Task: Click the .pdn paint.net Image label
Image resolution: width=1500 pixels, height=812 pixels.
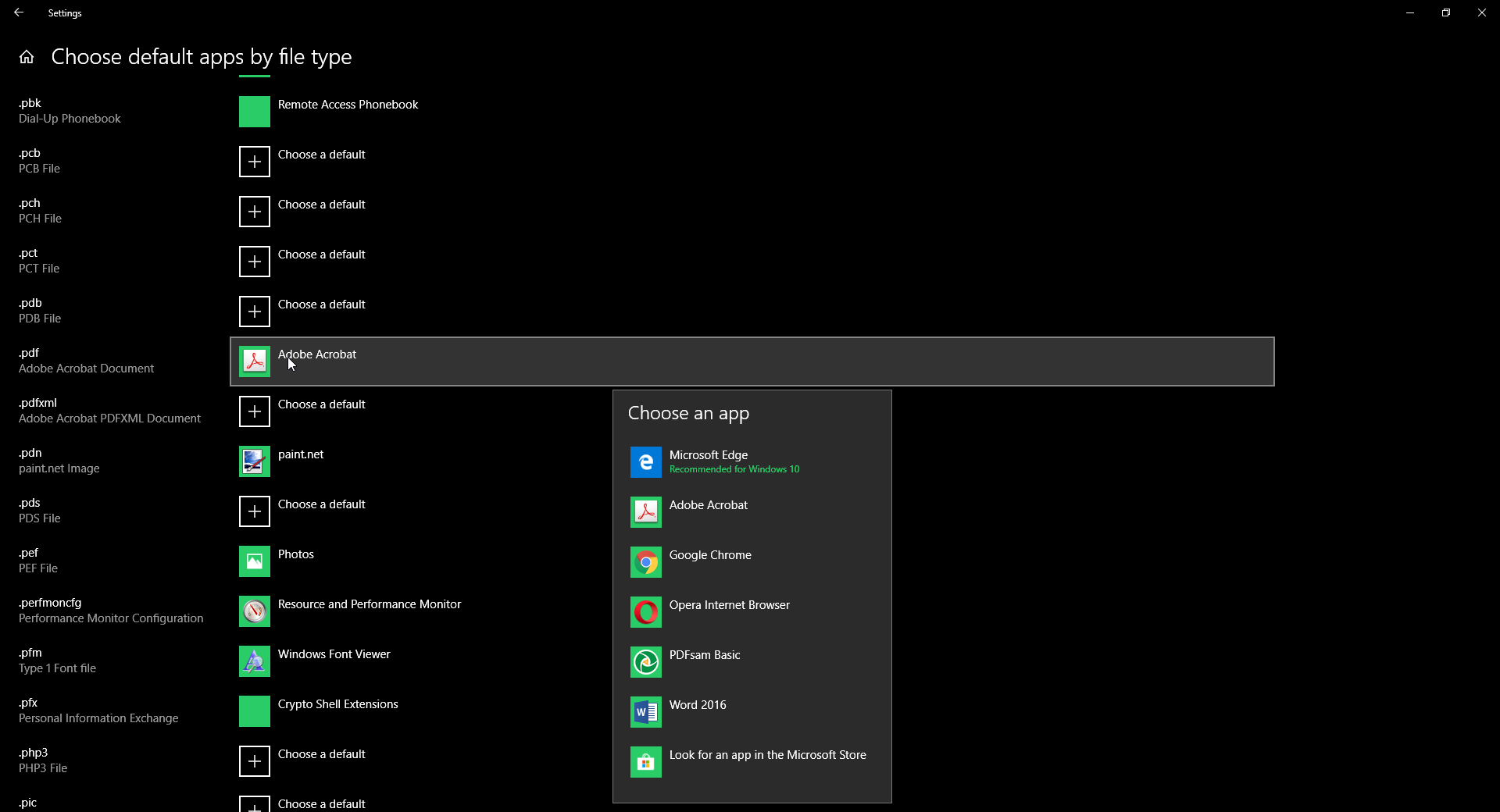Action: (x=59, y=461)
